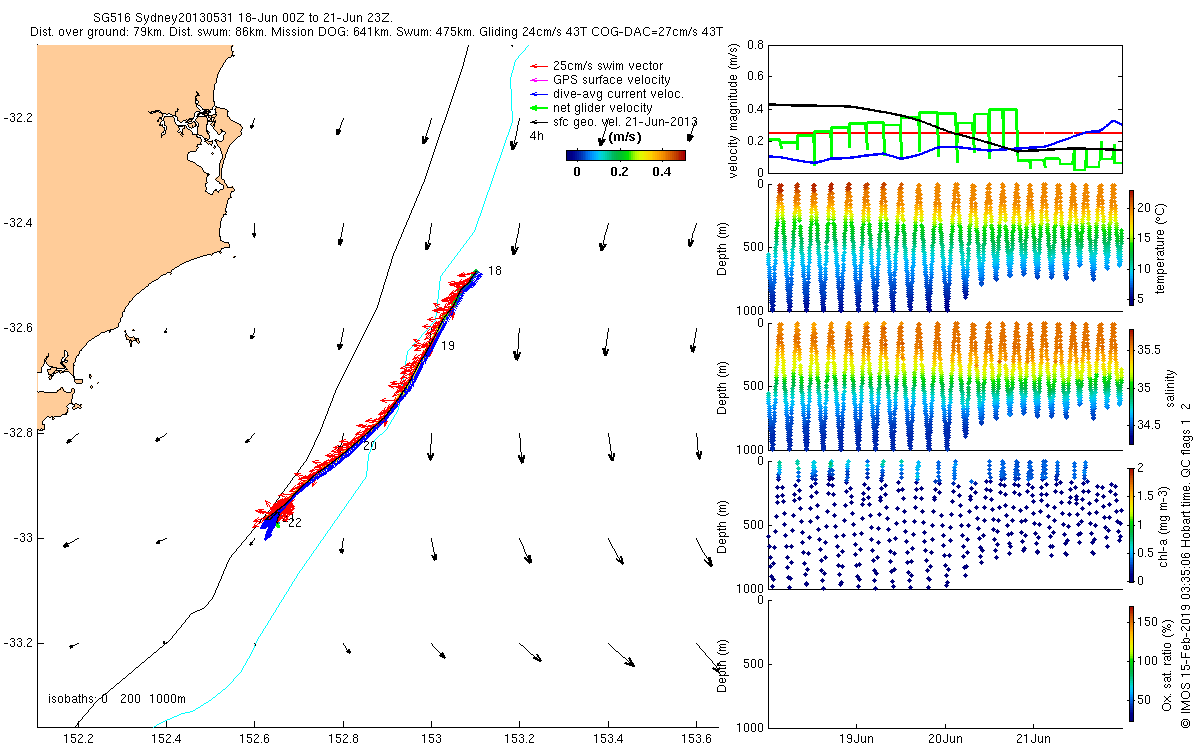Click the '(m/s)' label above the colorbar

(x=625, y=136)
